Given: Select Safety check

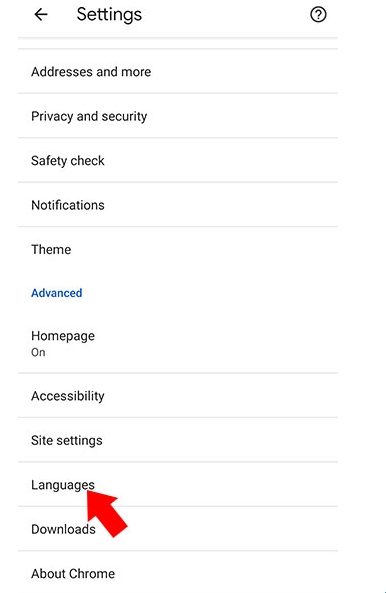Looking at the screenshot, I should pyautogui.click(x=178, y=160).
